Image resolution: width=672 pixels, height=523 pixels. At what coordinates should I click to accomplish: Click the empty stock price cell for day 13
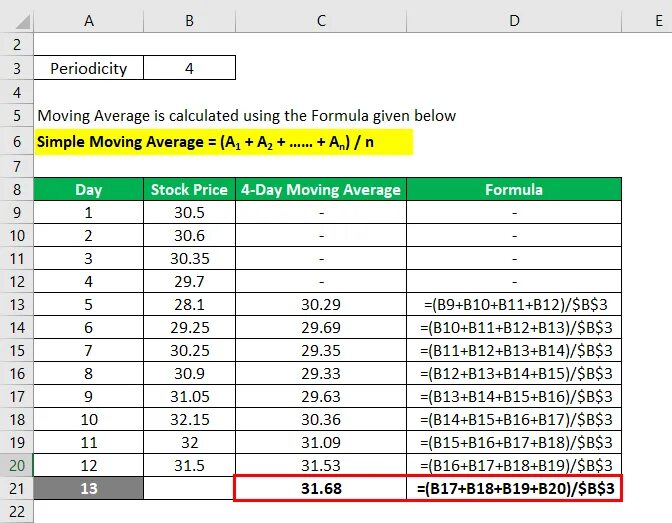point(189,488)
